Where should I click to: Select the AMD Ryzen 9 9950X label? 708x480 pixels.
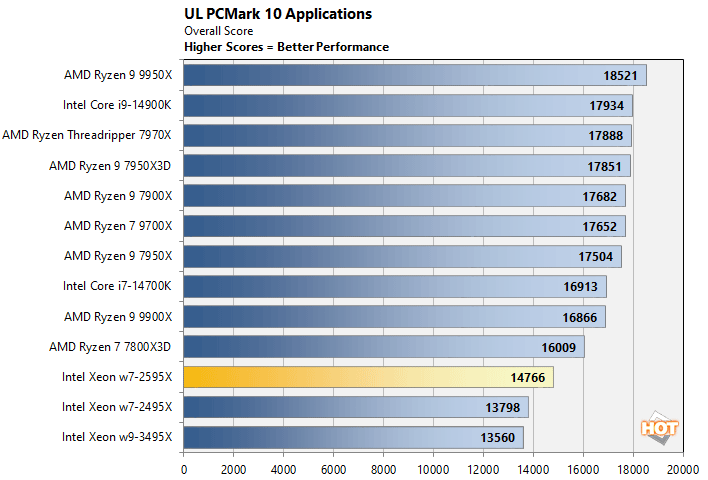[x=118, y=75]
